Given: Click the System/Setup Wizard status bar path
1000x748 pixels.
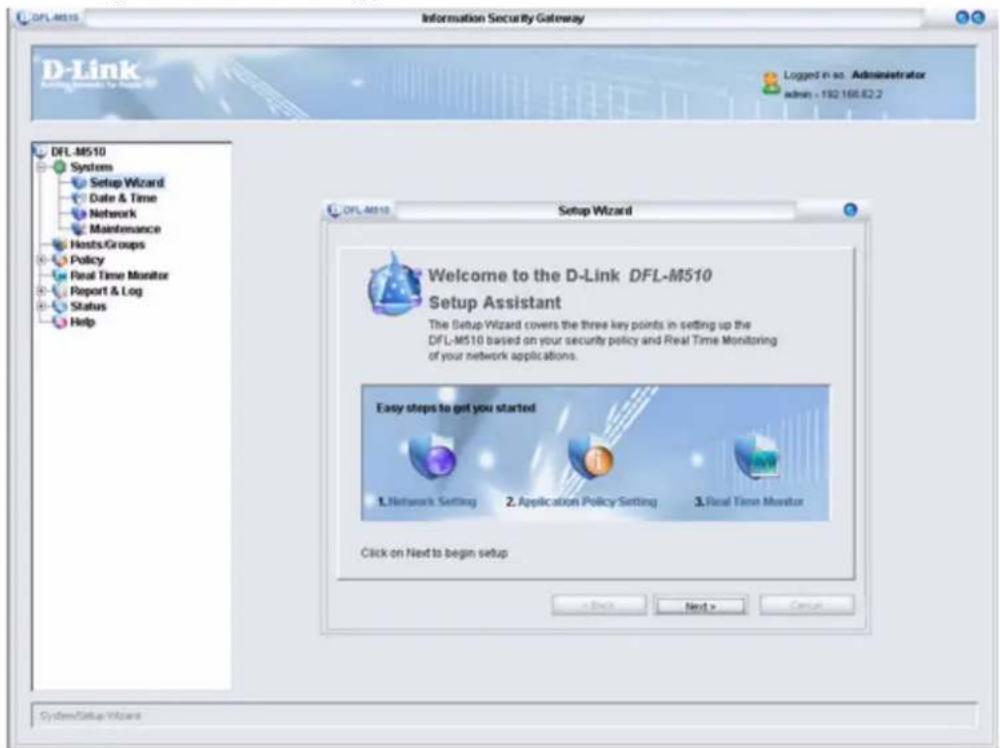Looking at the screenshot, I should click(x=90, y=716).
